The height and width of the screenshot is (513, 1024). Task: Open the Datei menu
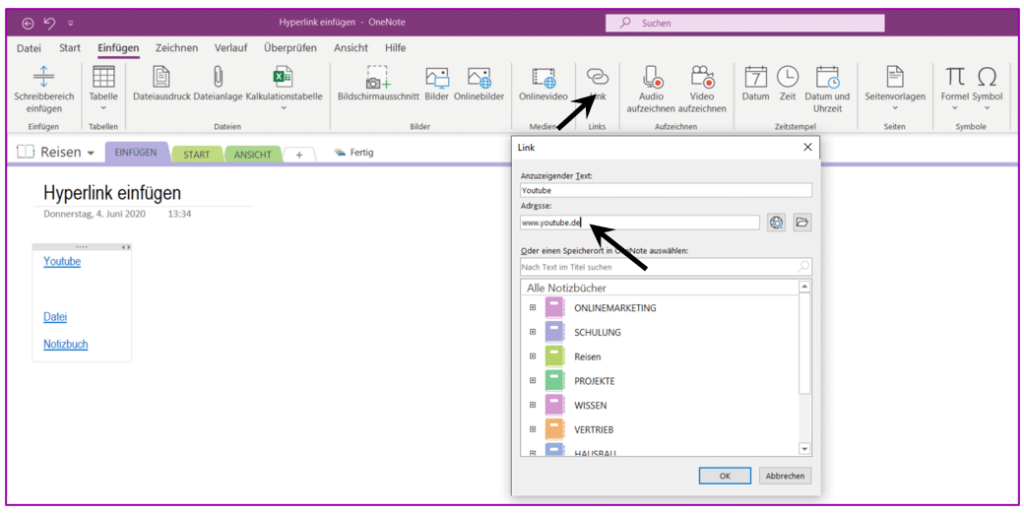click(x=29, y=48)
